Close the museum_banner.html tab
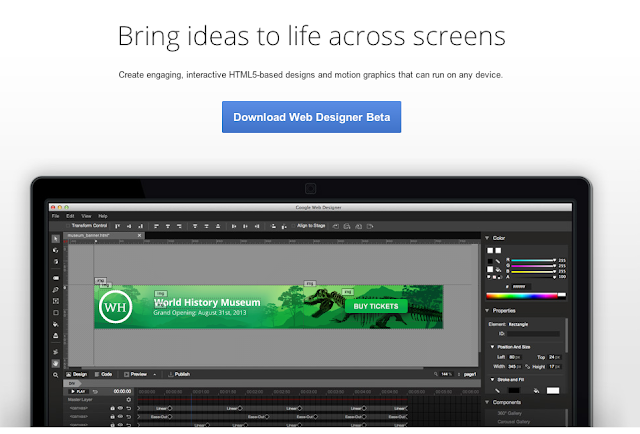The image size is (640, 434). [140, 236]
